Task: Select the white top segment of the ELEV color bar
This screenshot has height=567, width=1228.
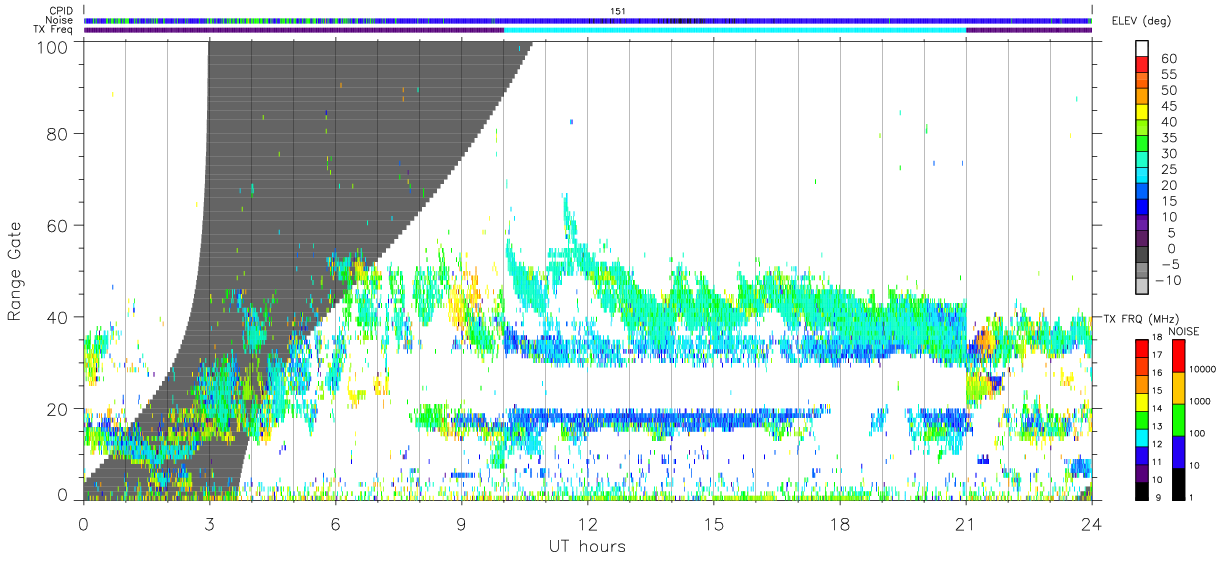Action: click(x=1142, y=49)
